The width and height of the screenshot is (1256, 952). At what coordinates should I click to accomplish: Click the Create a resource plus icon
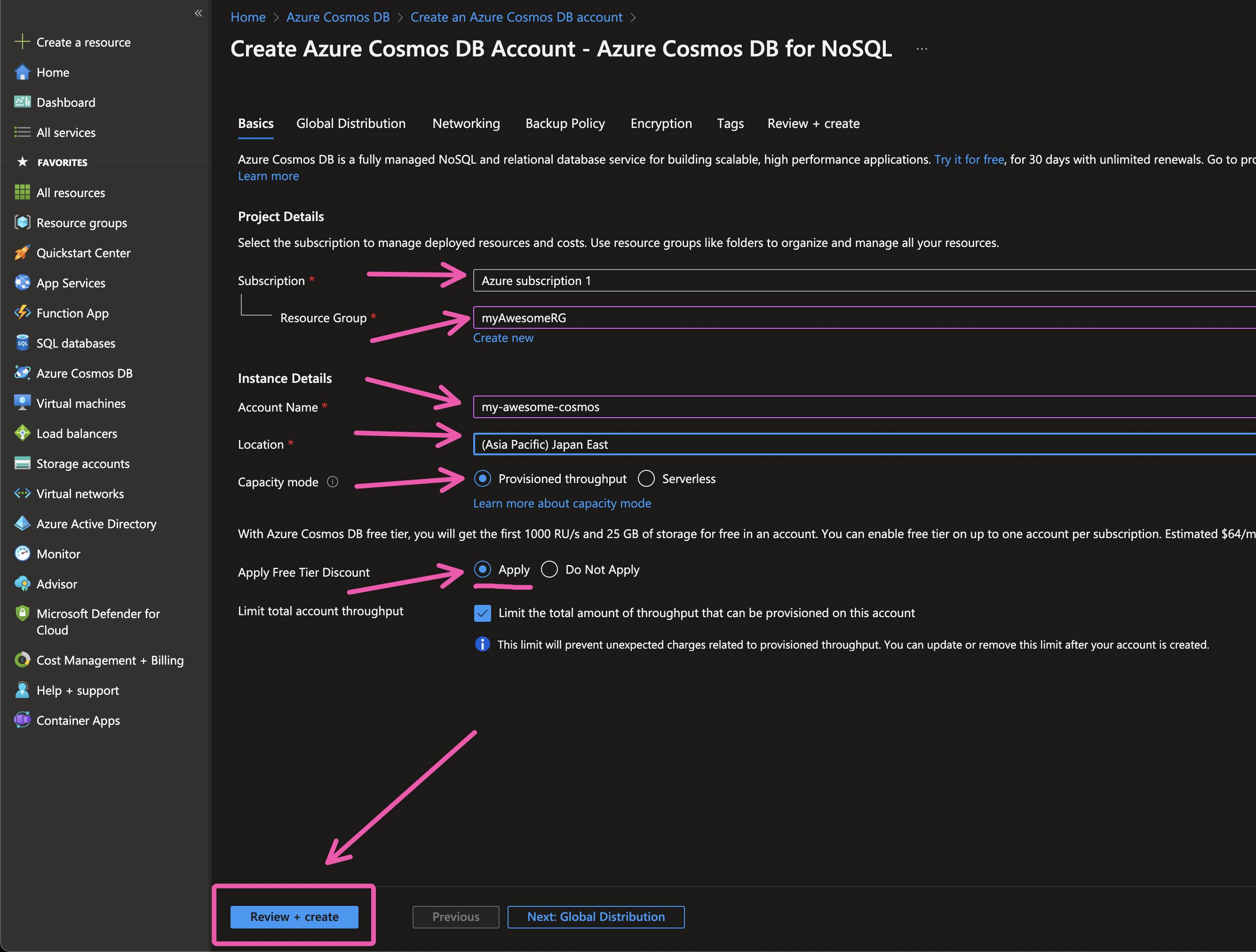click(22, 42)
